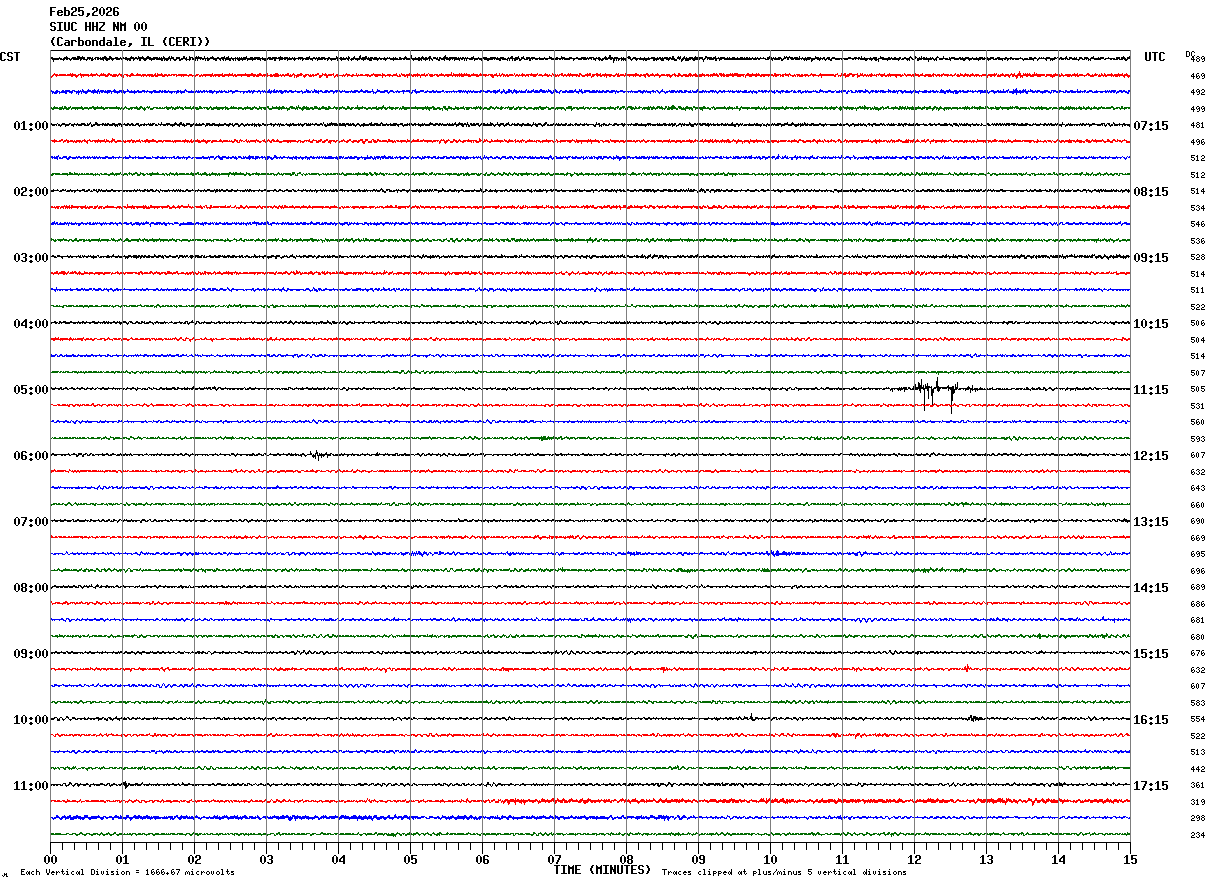1210x886 pixels.
Task: Select the 08:00 CST time label
Action: coord(31,588)
